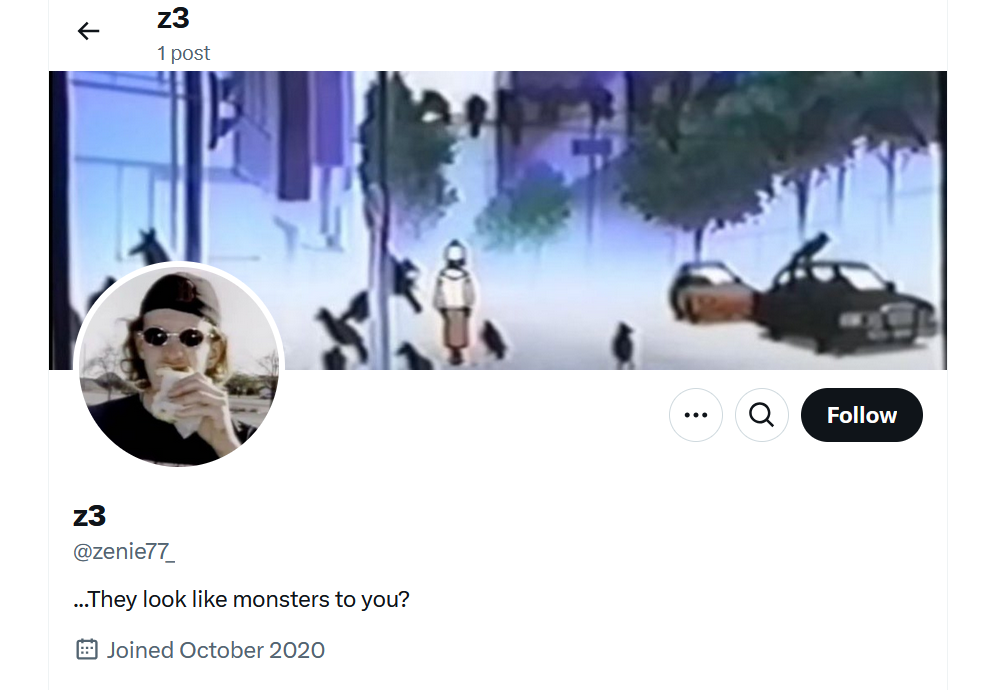Click the Joined October 2020 text
The image size is (986, 690).
tap(216, 650)
